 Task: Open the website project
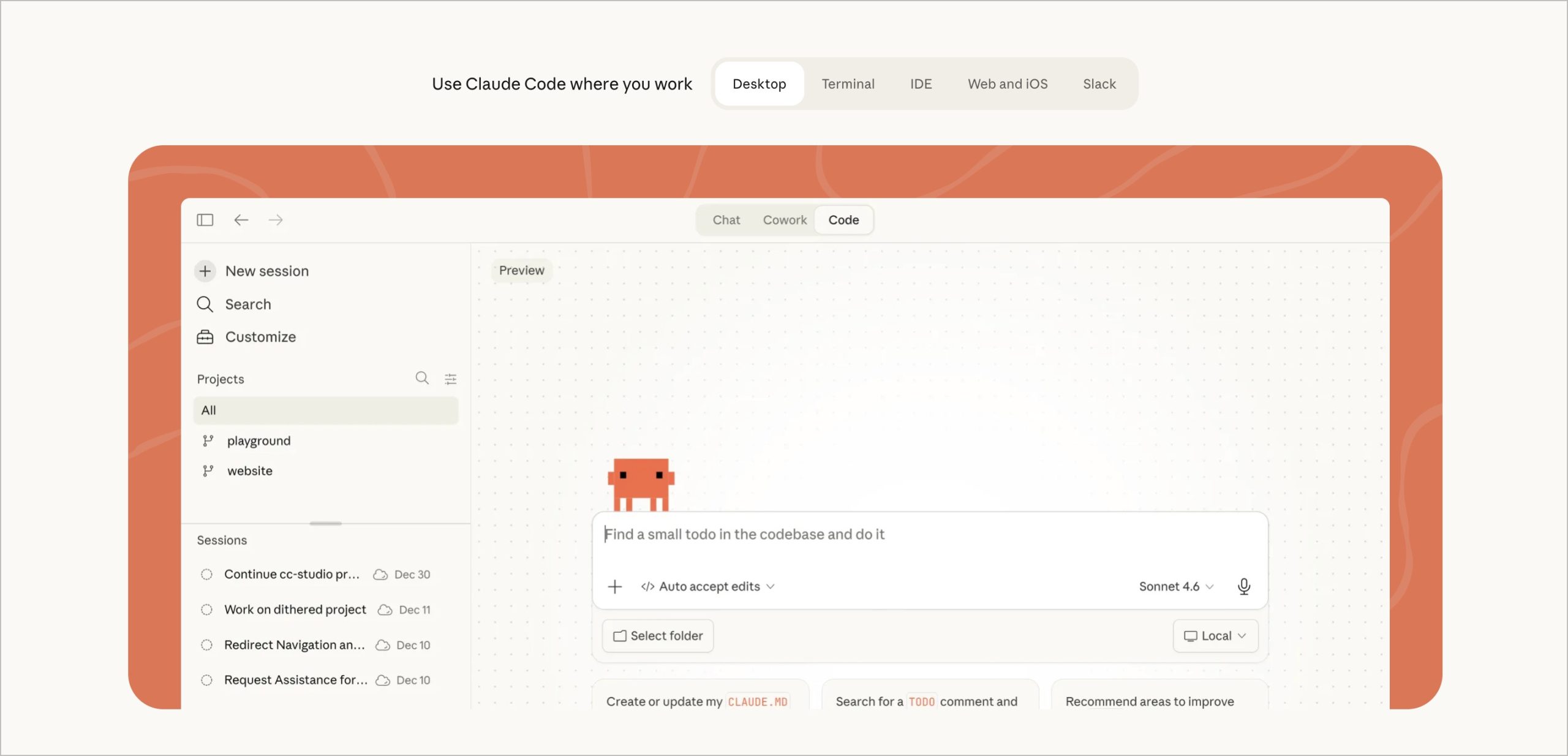pyautogui.click(x=250, y=471)
